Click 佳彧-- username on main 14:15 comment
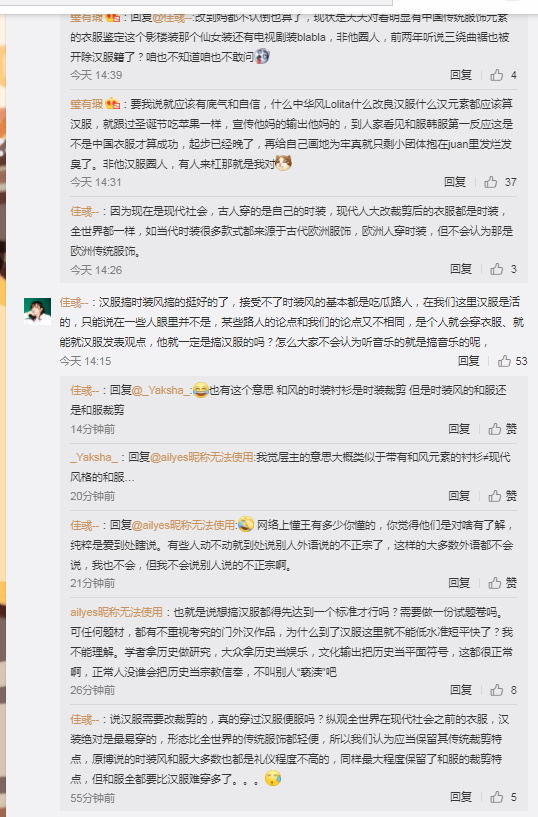 tap(73, 302)
